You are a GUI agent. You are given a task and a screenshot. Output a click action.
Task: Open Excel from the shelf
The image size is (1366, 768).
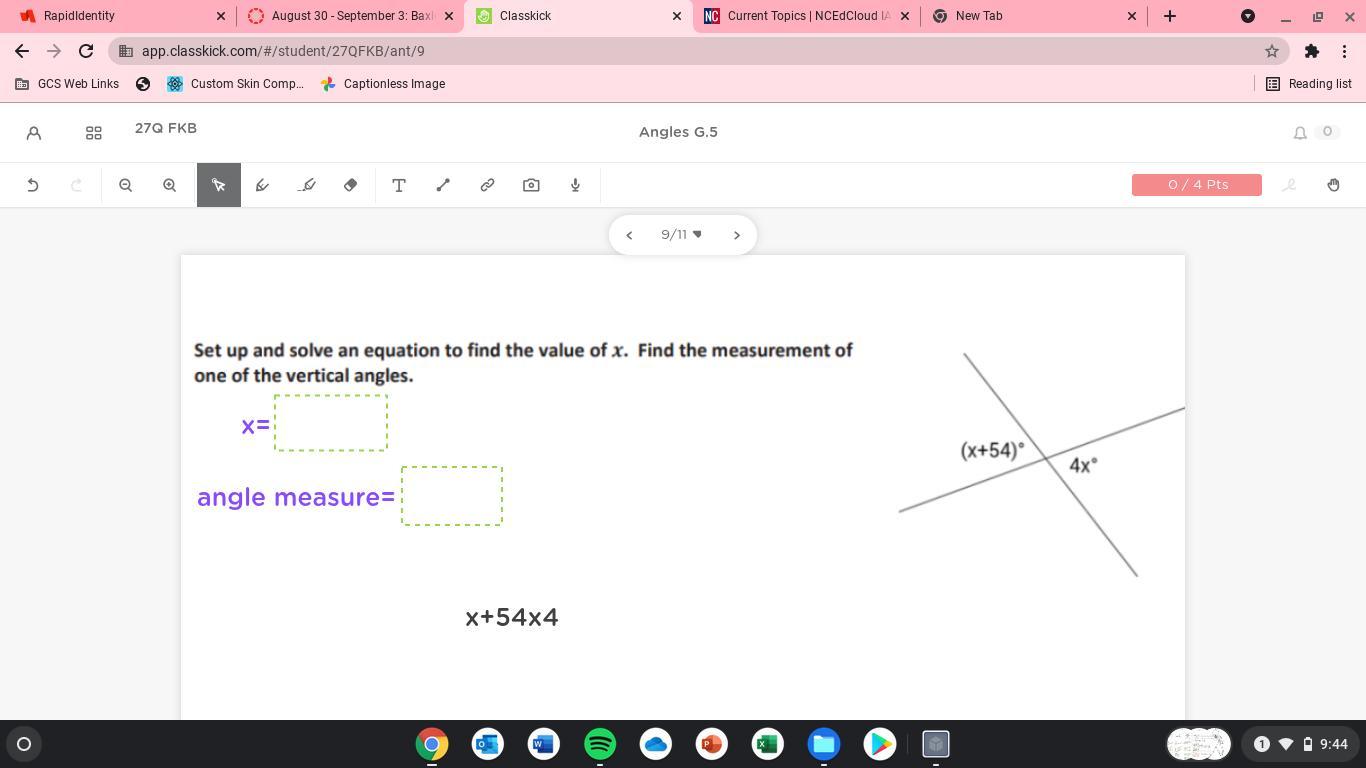pos(768,744)
